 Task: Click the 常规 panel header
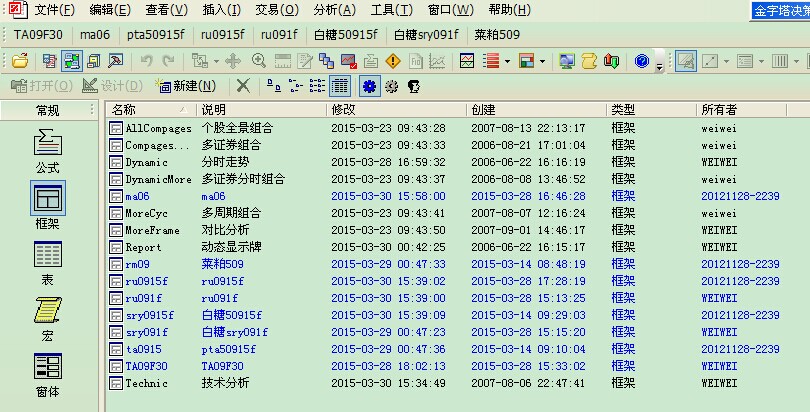coord(48,110)
